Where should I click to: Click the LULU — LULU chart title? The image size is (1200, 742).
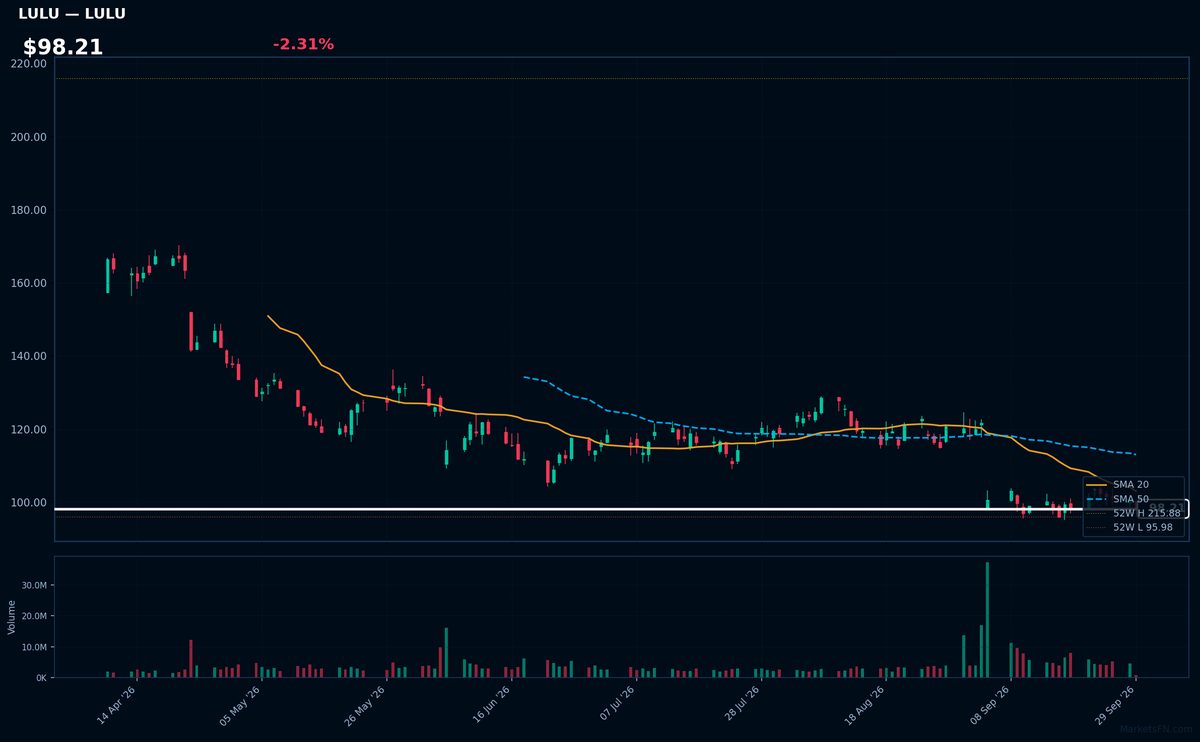click(72, 14)
